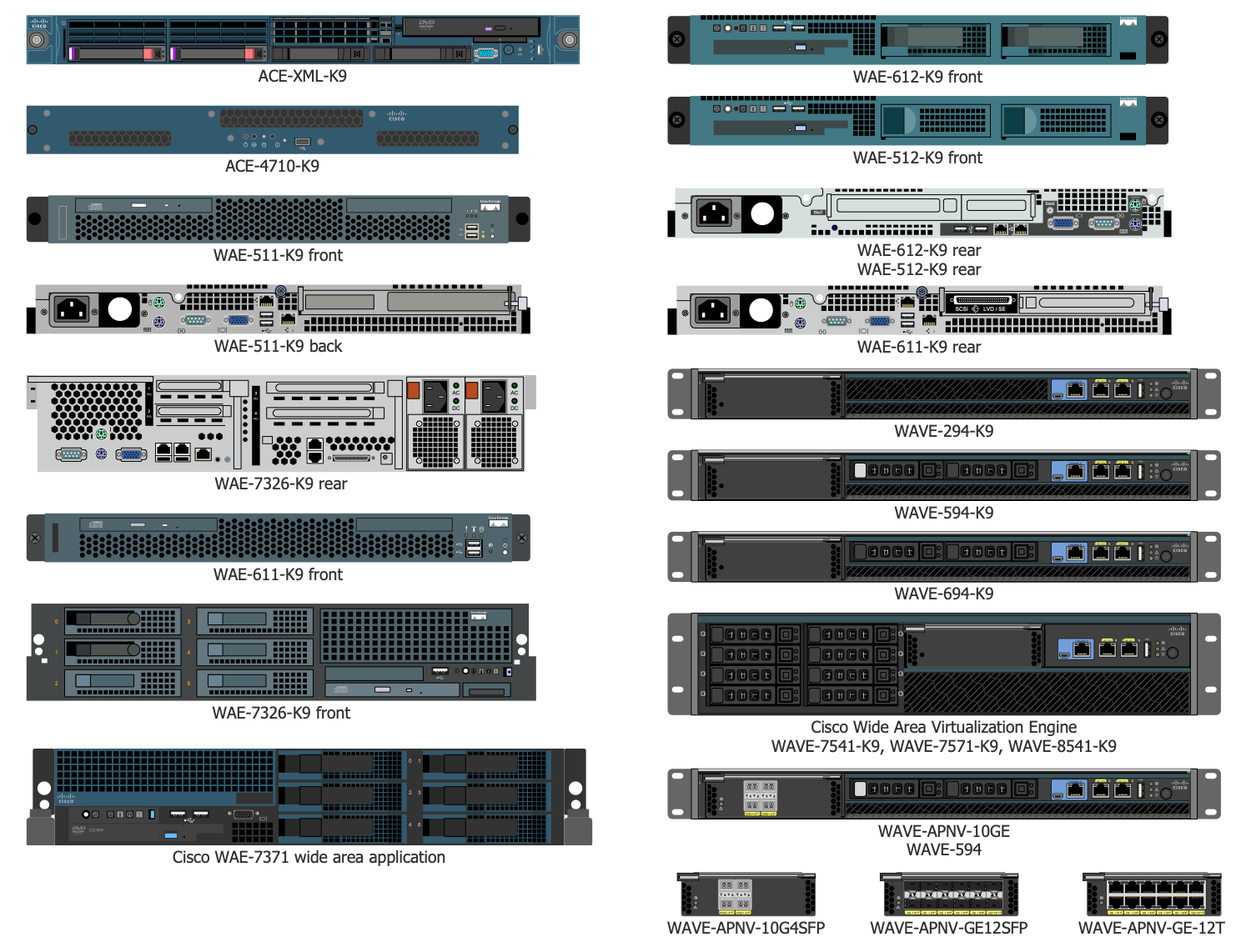
Task: Click the WAE-7326-K9 rear label
Action: pos(281,484)
